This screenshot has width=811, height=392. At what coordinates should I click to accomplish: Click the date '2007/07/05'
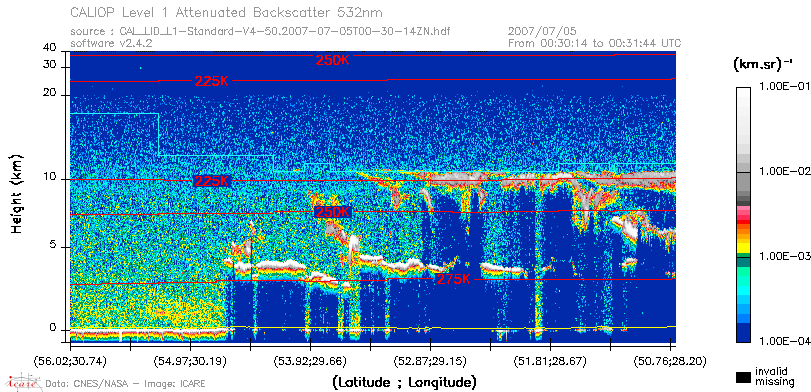pos(542,31)
